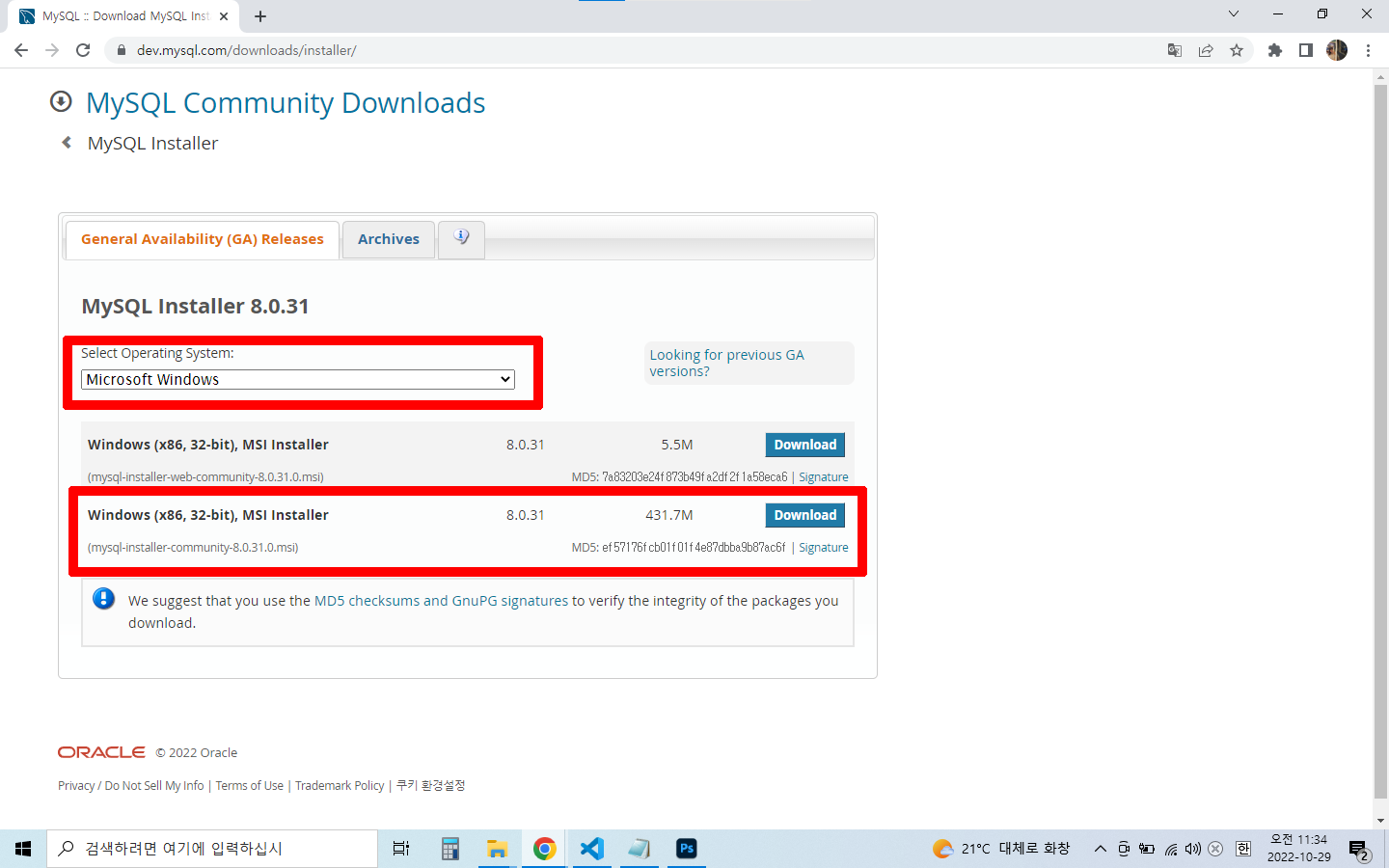Reload the page with refresh icon

point(83,50)
